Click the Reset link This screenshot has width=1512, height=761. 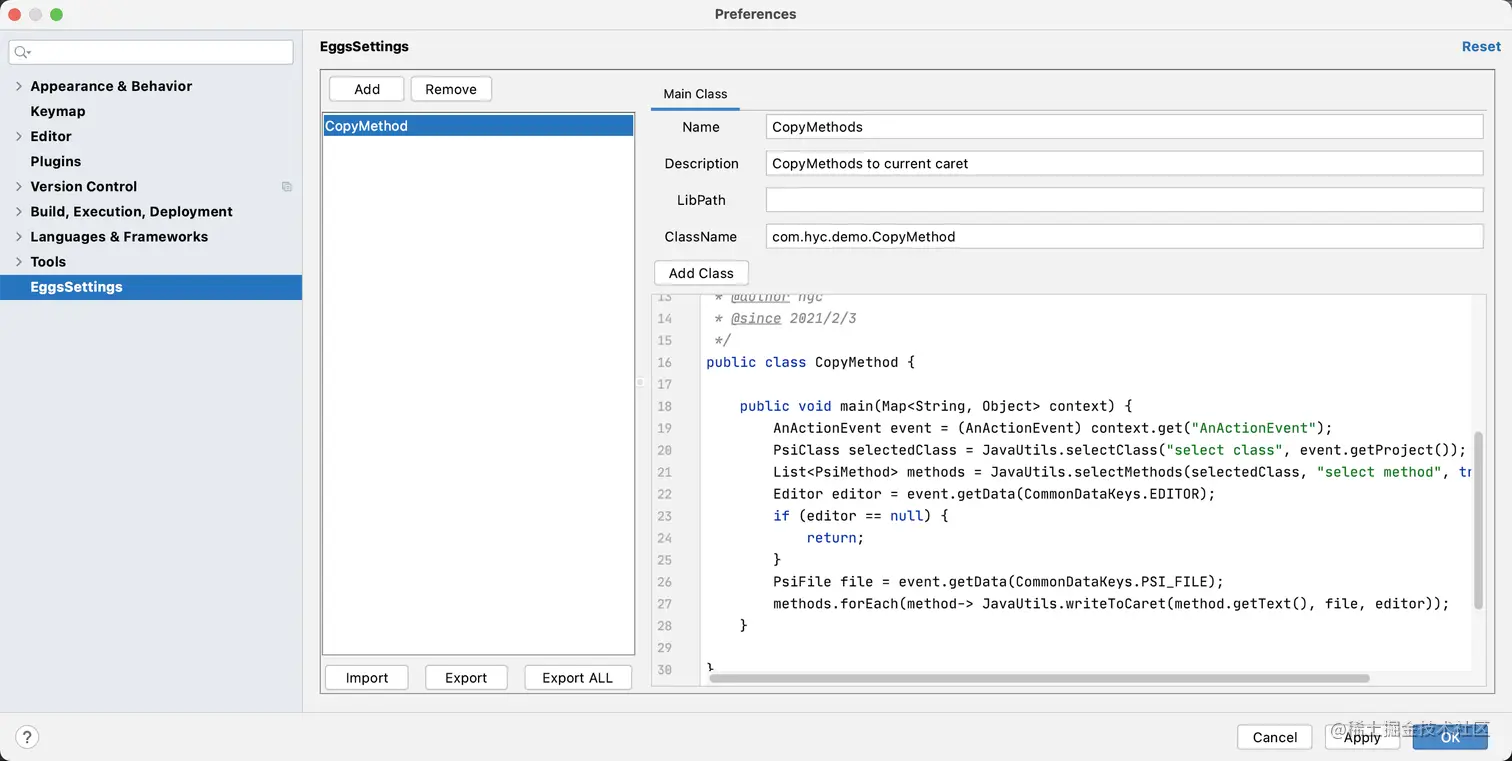coord(1481,46)
